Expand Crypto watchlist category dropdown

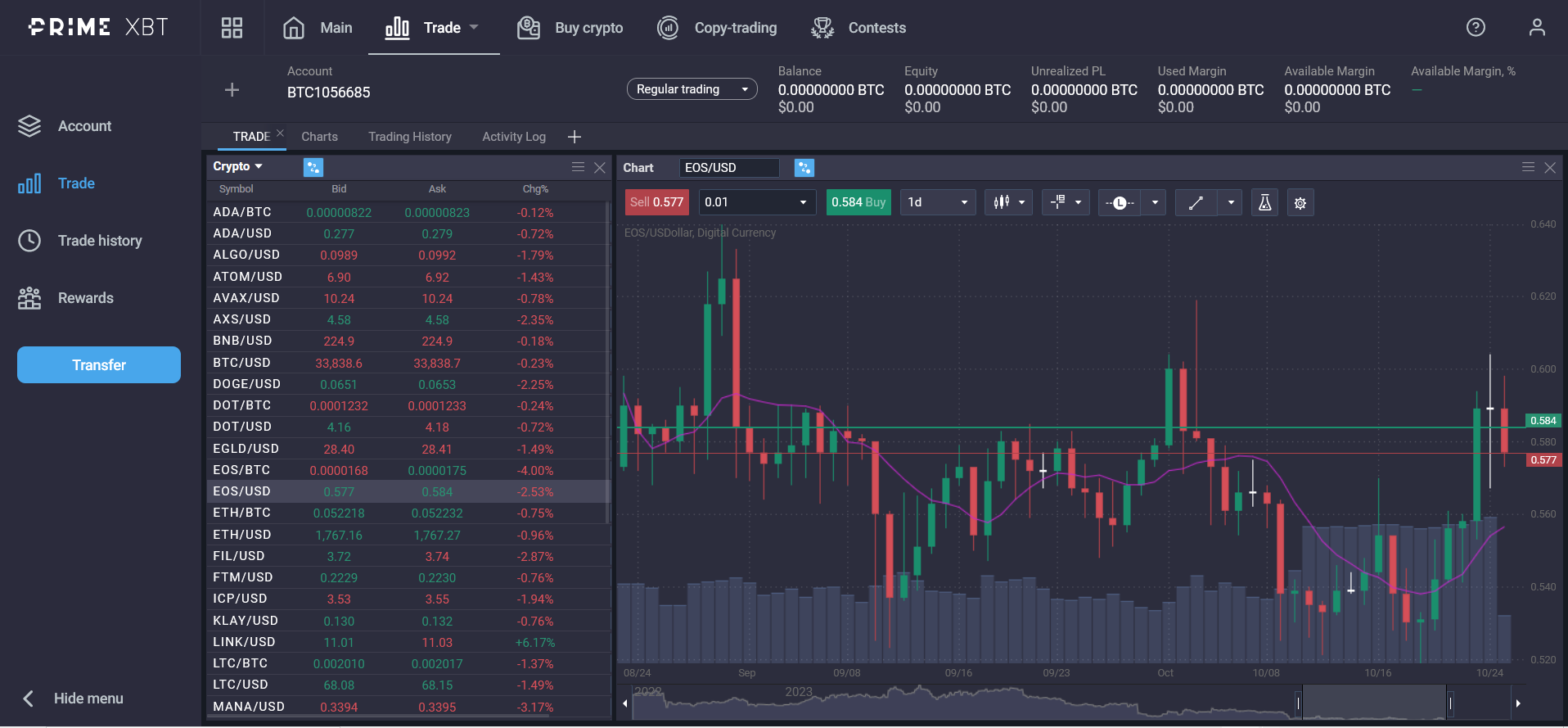pyautogui.click(x=238, y=166)
